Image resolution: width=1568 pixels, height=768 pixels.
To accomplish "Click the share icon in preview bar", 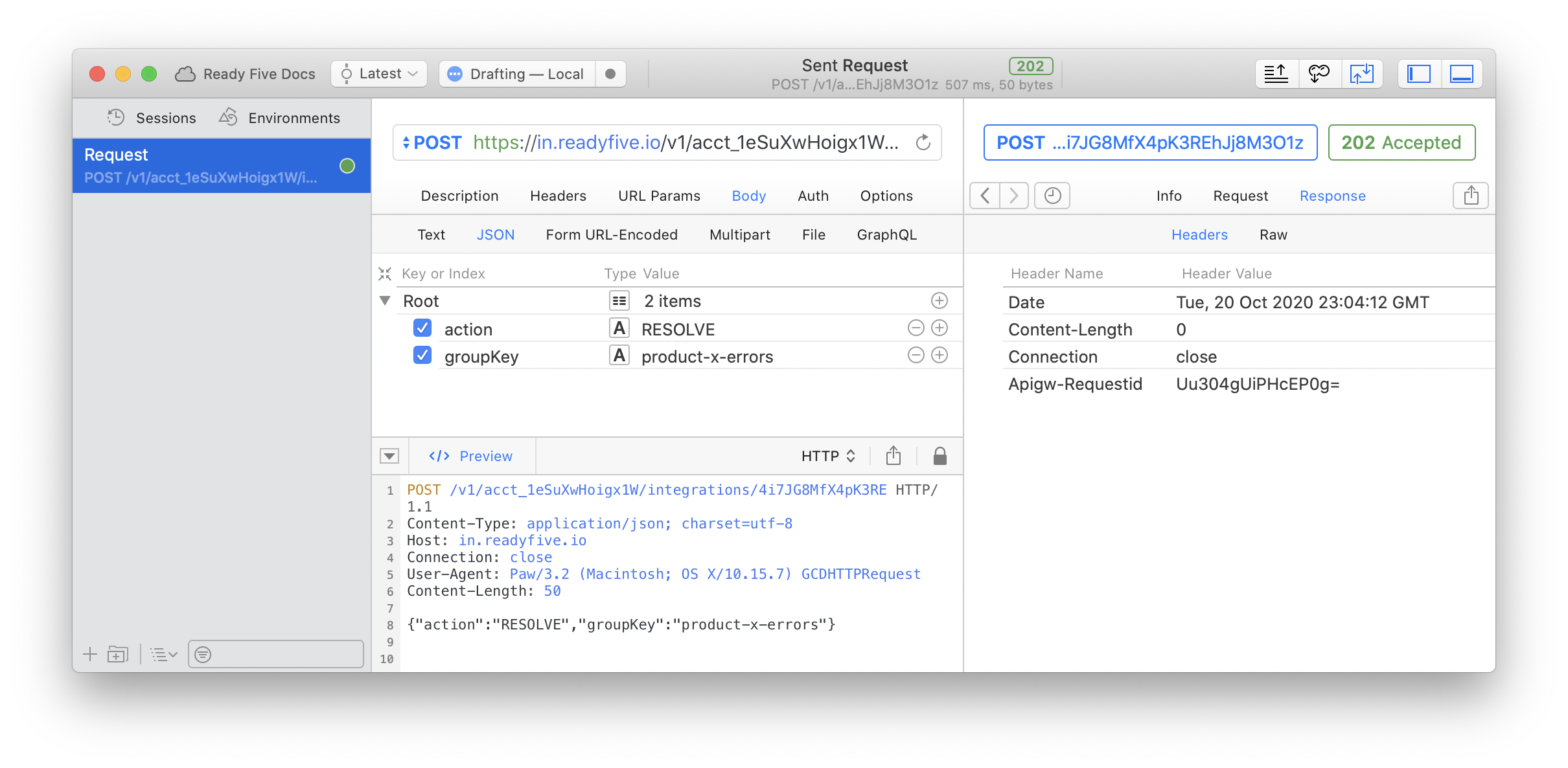I will point(894,456).
